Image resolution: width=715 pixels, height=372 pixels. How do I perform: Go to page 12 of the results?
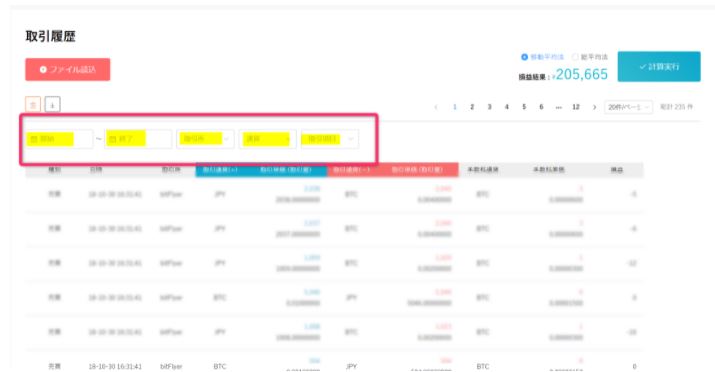[x=576, y=107]
